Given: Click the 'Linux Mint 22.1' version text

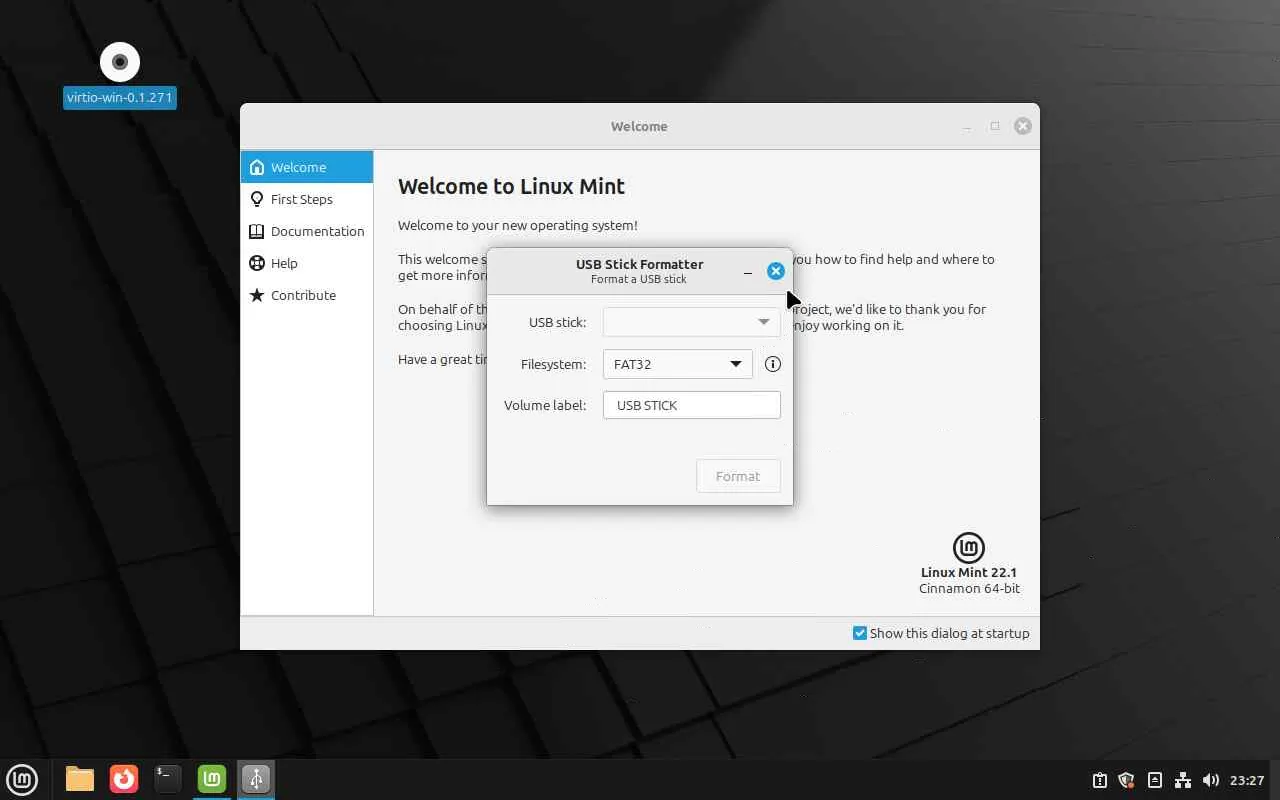Looking at the screenshot, I should [x=969, y=572].
